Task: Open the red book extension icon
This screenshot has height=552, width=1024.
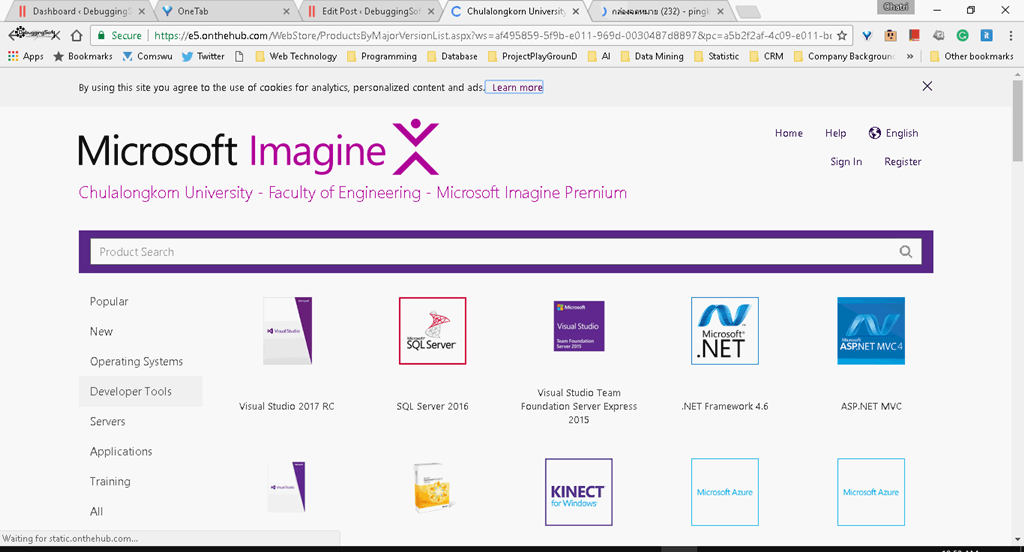Action: [x=914, y=35]
